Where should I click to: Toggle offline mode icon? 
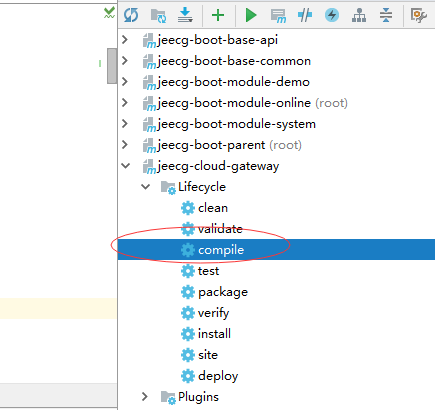click(305, 15)
